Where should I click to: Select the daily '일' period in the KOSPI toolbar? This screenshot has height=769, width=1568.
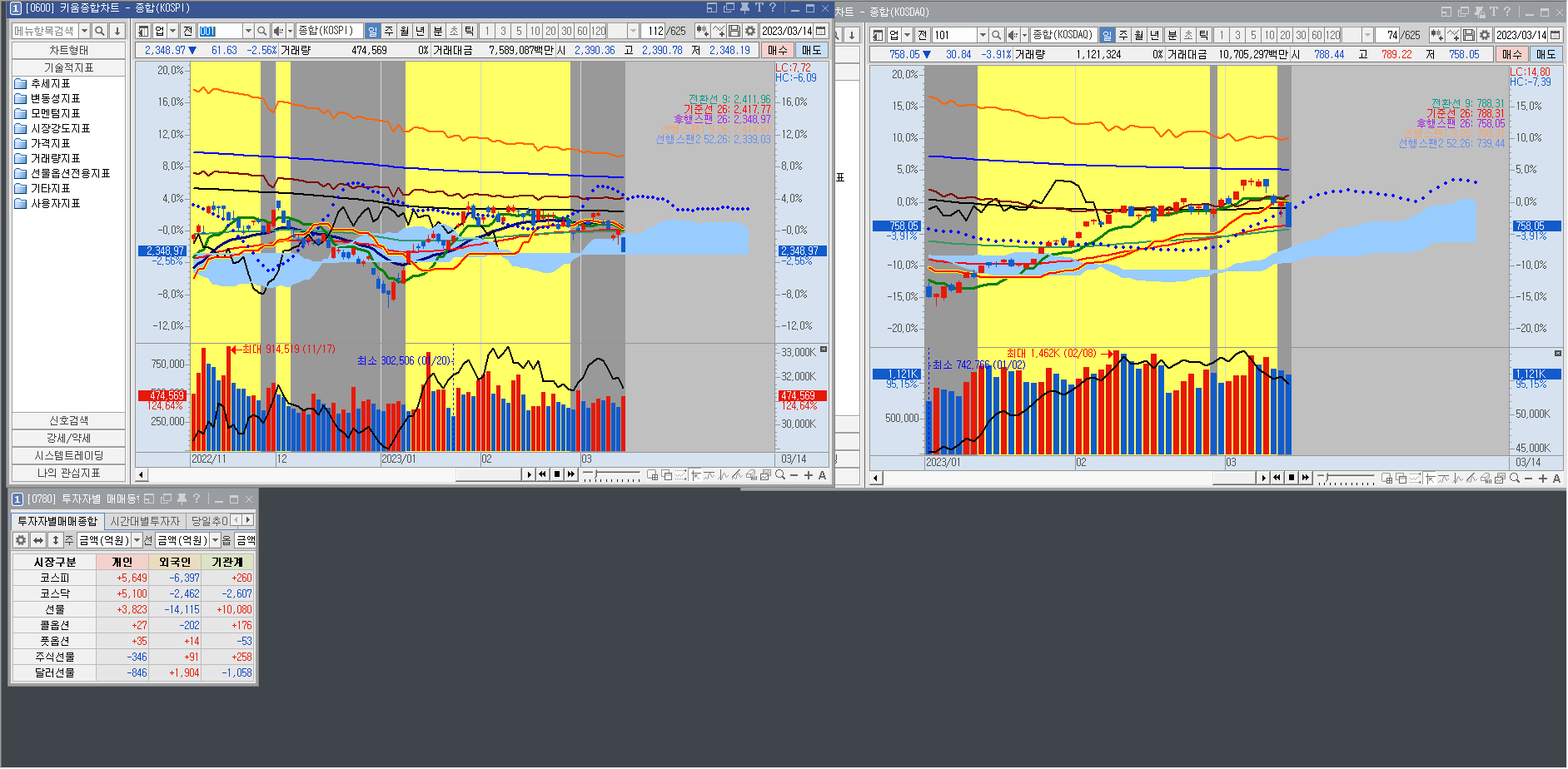pyautogui.click(x=372, y=31)
